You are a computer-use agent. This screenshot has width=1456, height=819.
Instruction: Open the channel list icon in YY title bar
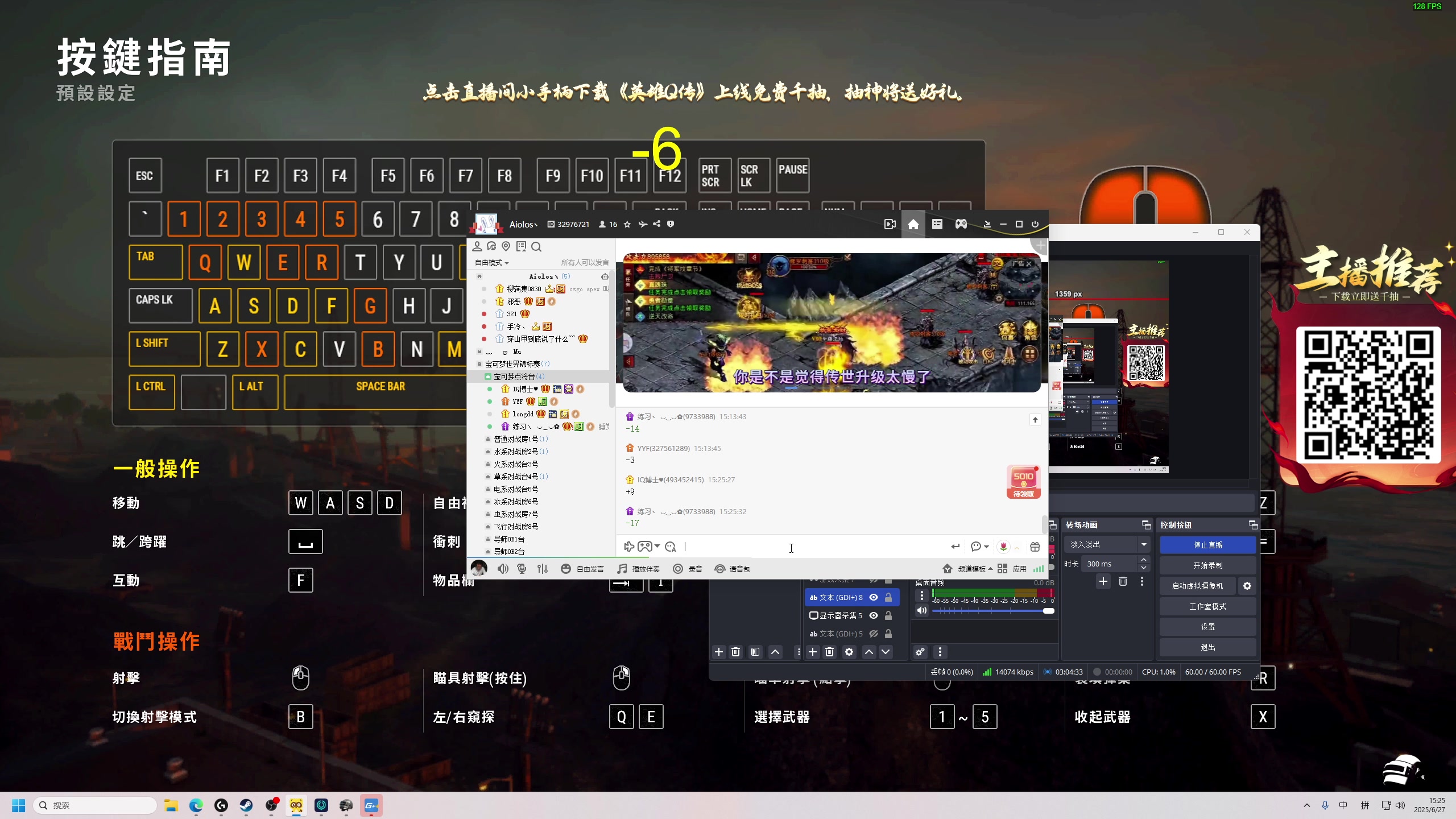coord(937,224)
